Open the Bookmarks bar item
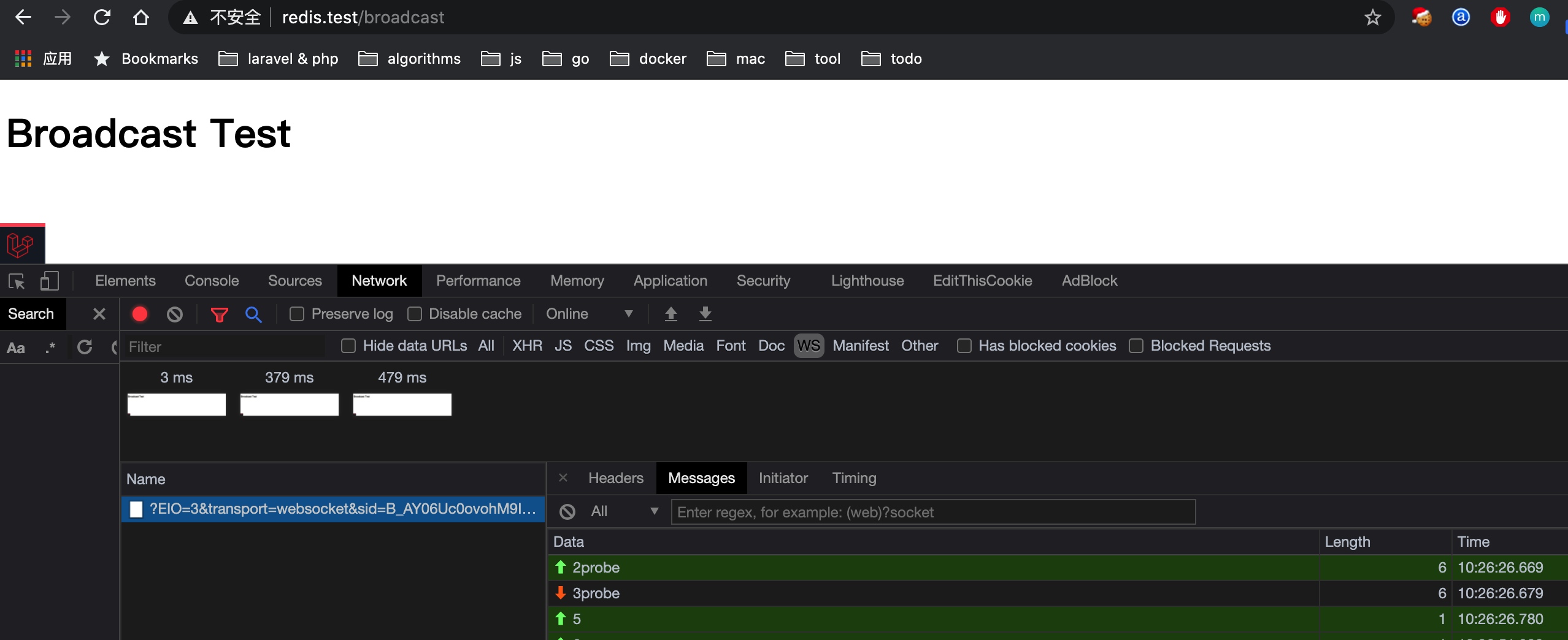 click(145, 58)
